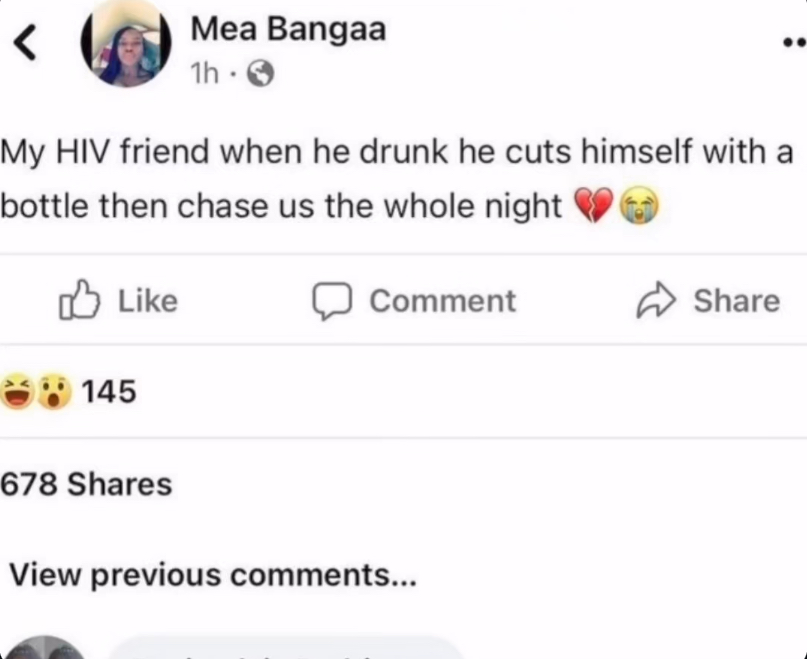Screen dimensions: 807x659
Task: View the 678 Shares list
Action: click(x=86, y=485)
